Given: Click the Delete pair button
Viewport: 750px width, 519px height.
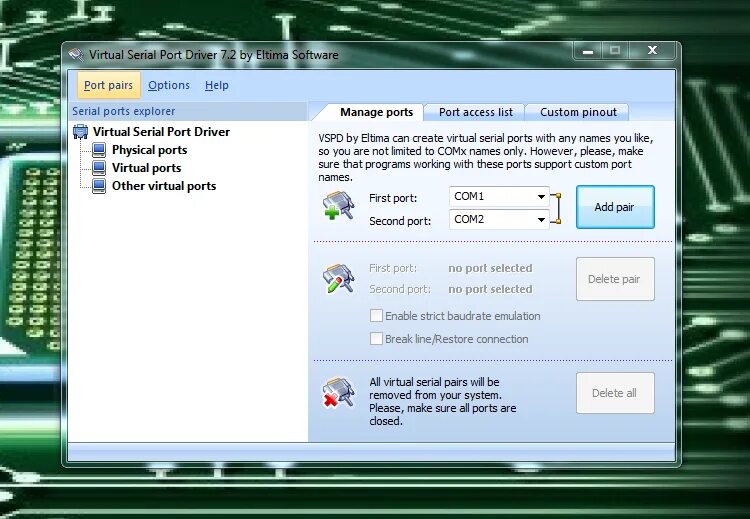Looking at the screenshot, I should click(x=615, y=279).
